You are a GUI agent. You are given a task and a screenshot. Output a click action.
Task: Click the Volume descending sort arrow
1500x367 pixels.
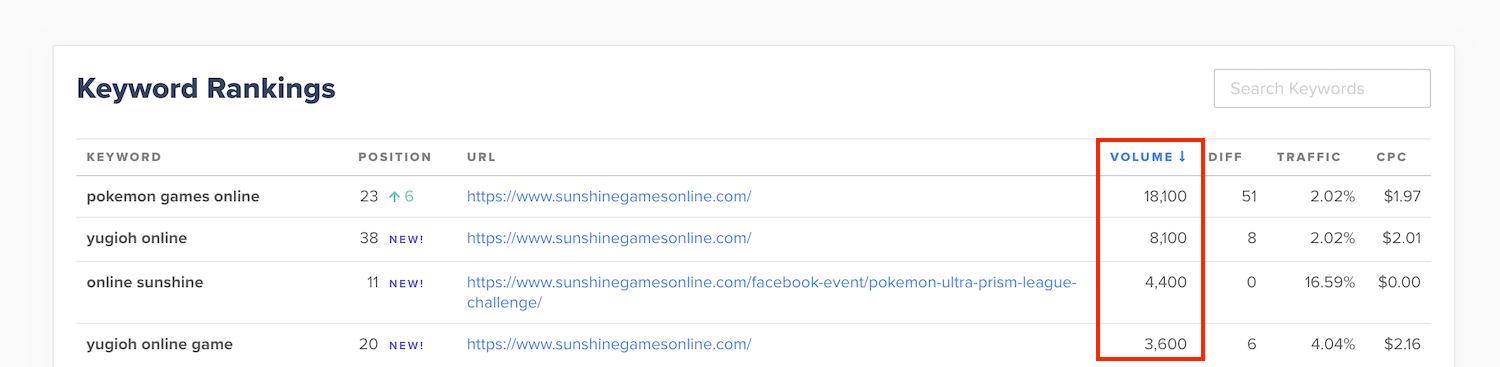coord(1182,157)
